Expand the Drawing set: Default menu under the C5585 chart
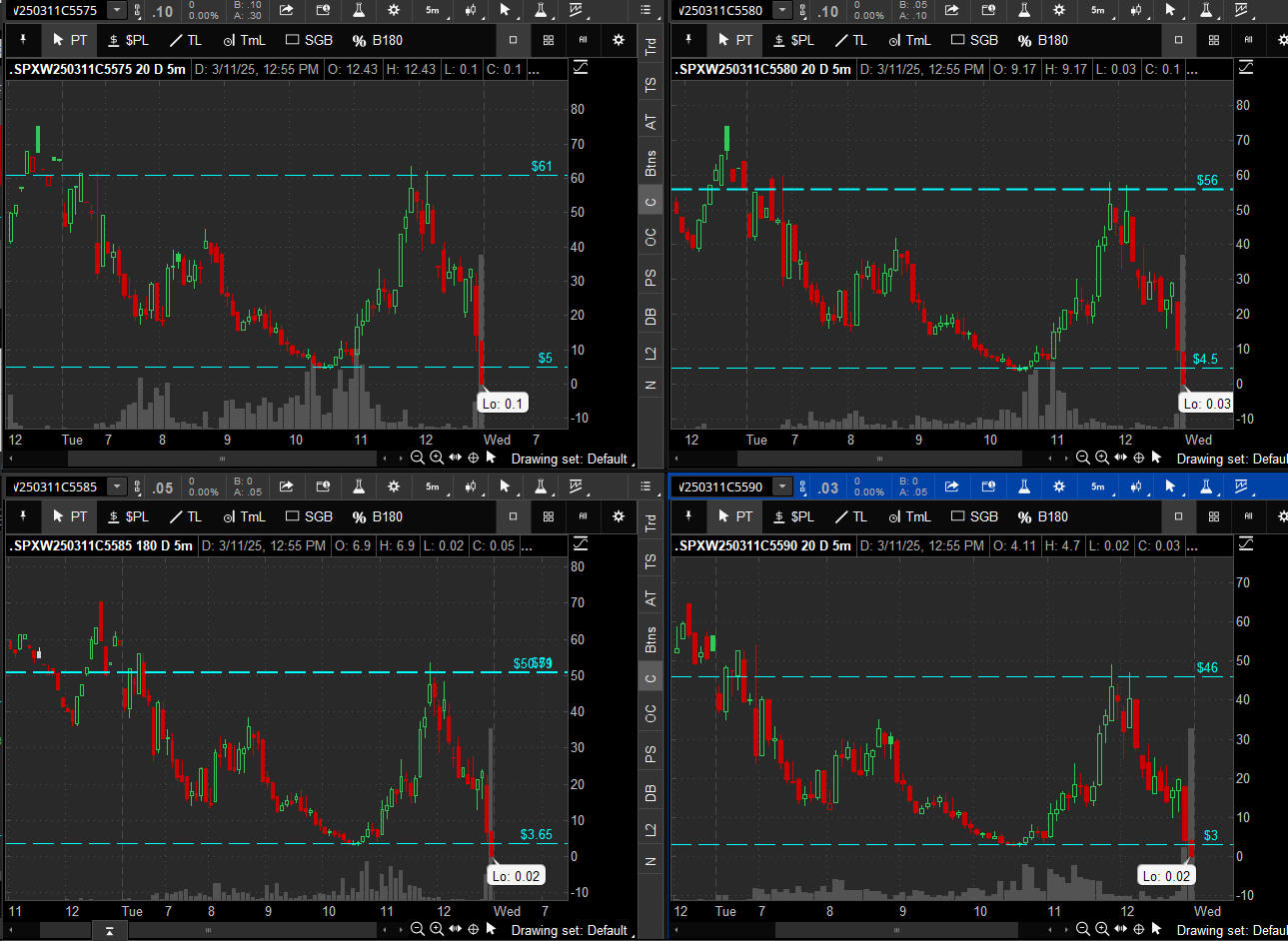The height and width of the screenshot is (941, 1288). [x=570, y=930]
